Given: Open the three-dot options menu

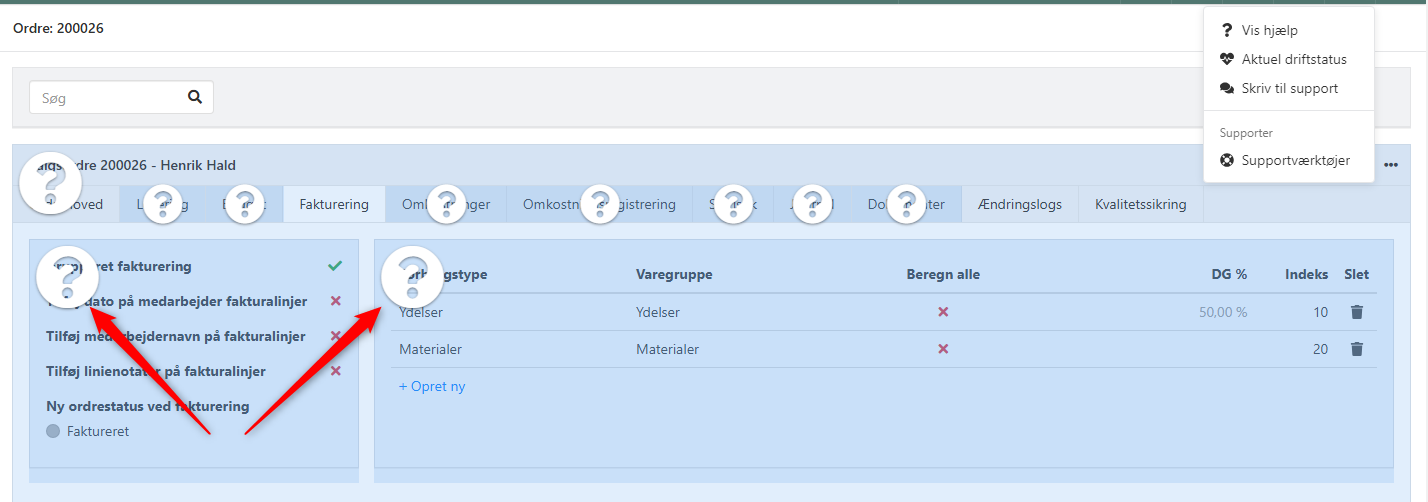Looking at the screenshot, I should coord(1391,165).
